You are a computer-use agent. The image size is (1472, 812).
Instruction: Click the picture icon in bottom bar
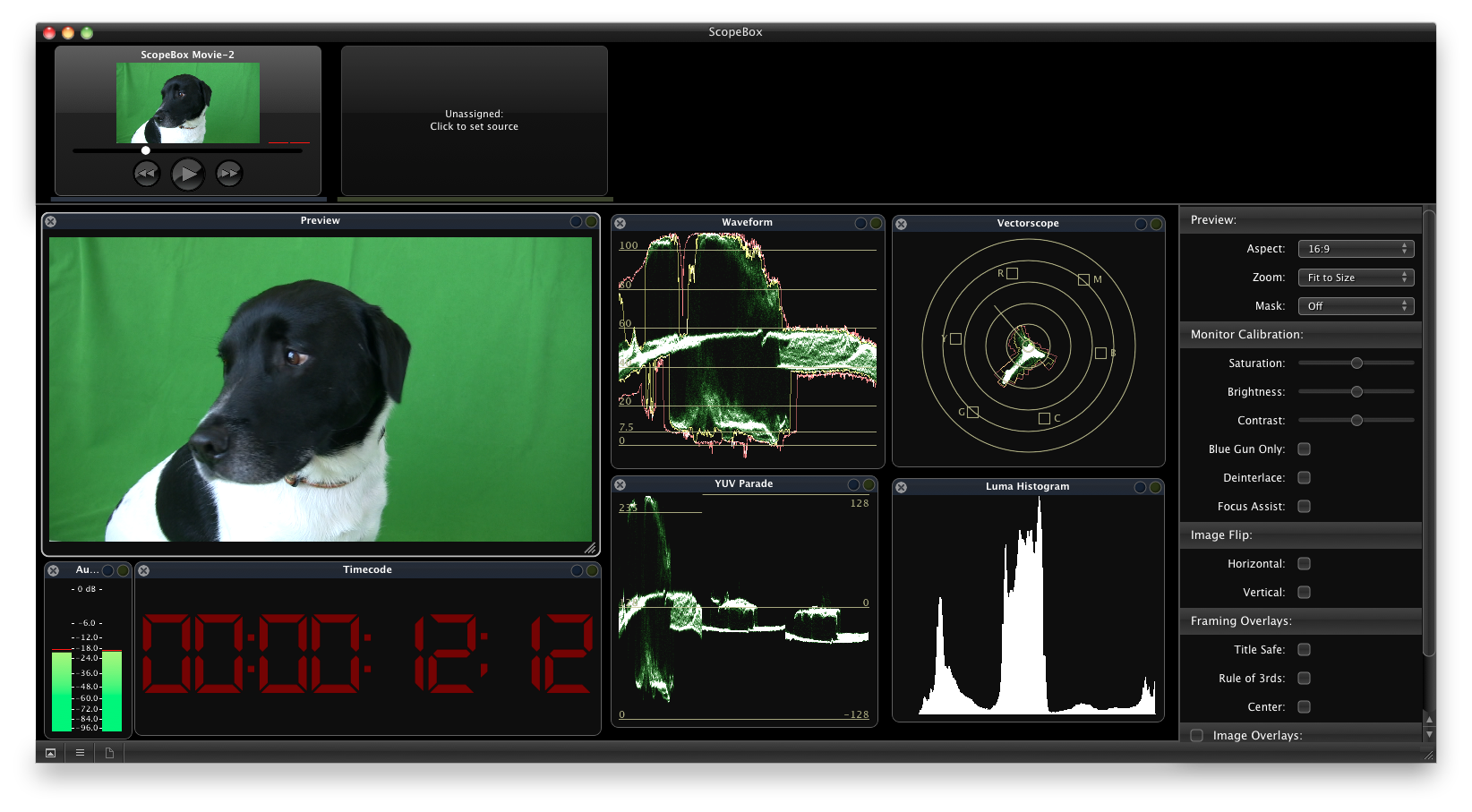tap(51, 753)
